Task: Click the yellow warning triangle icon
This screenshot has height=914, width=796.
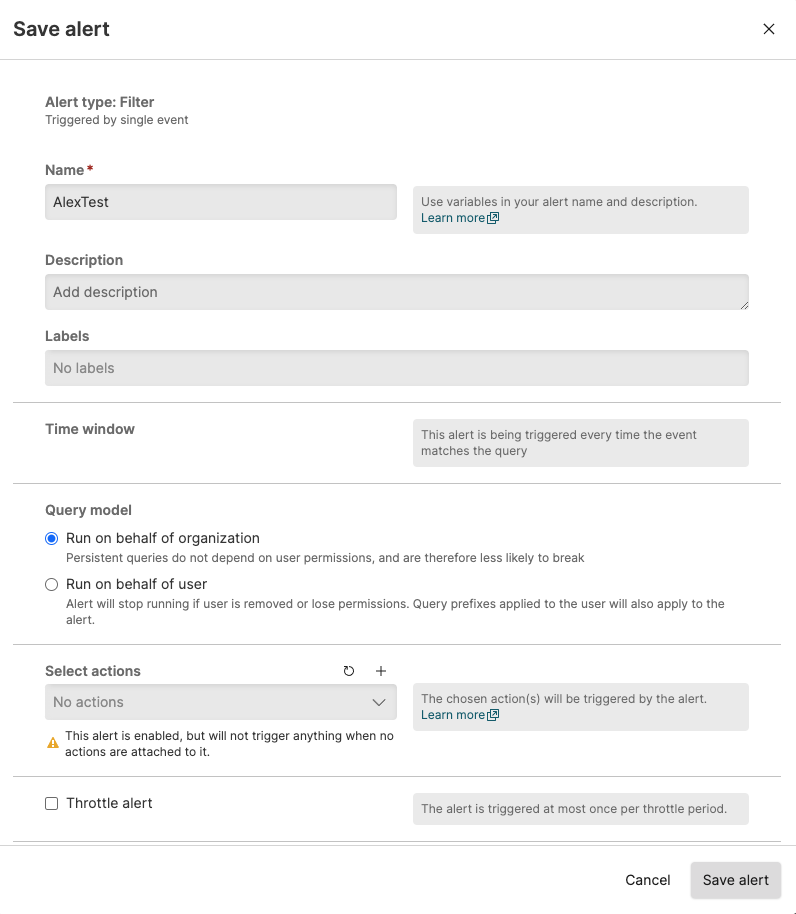Action: click(53, 743)
